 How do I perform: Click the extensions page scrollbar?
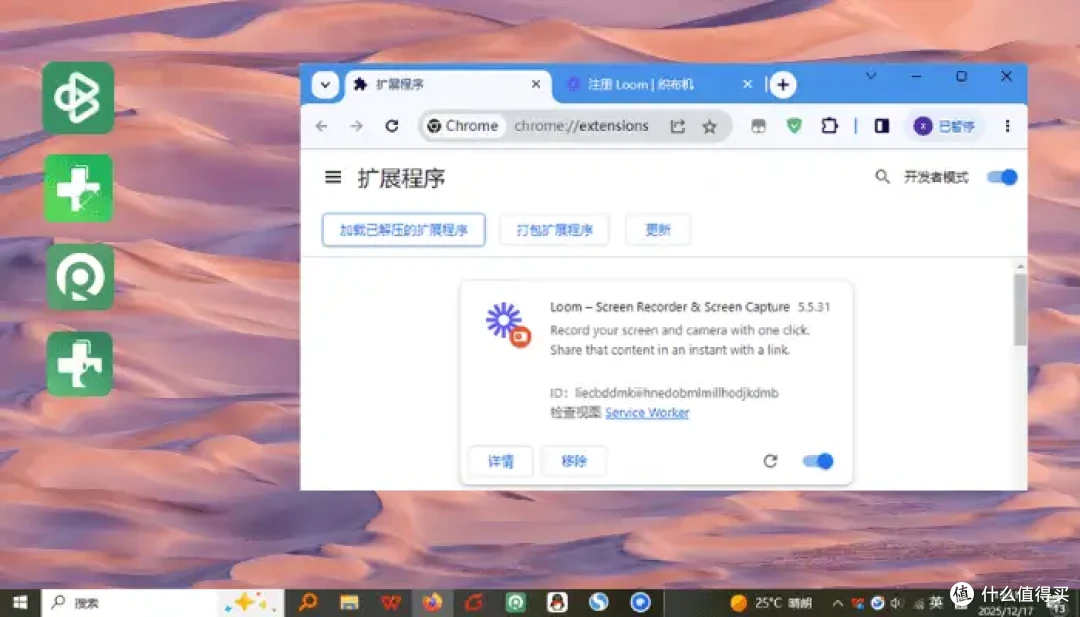[1020, 310]
